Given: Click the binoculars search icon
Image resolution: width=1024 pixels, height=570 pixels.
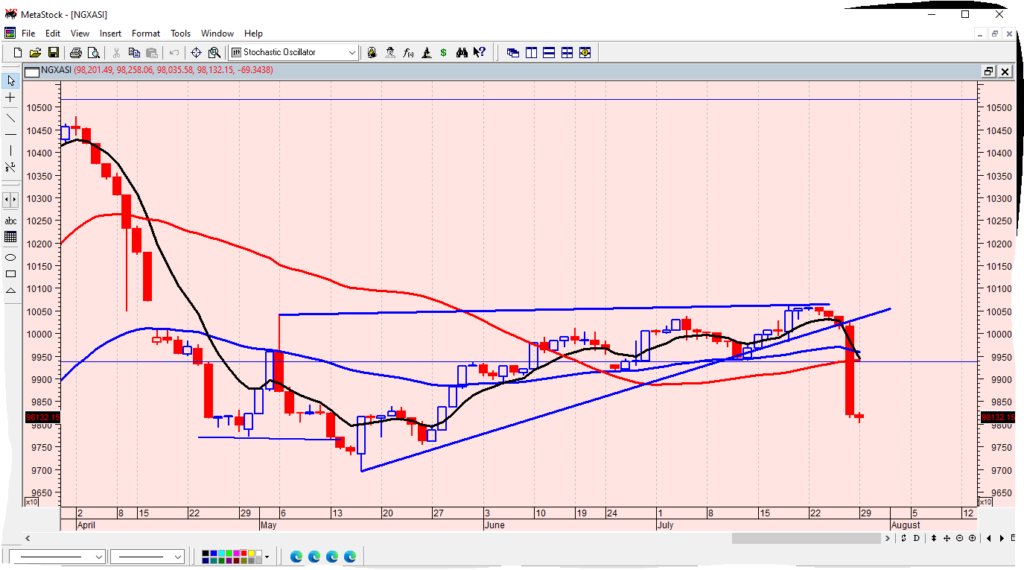Looking at the screenshot, I should click(x=462, y=52).
